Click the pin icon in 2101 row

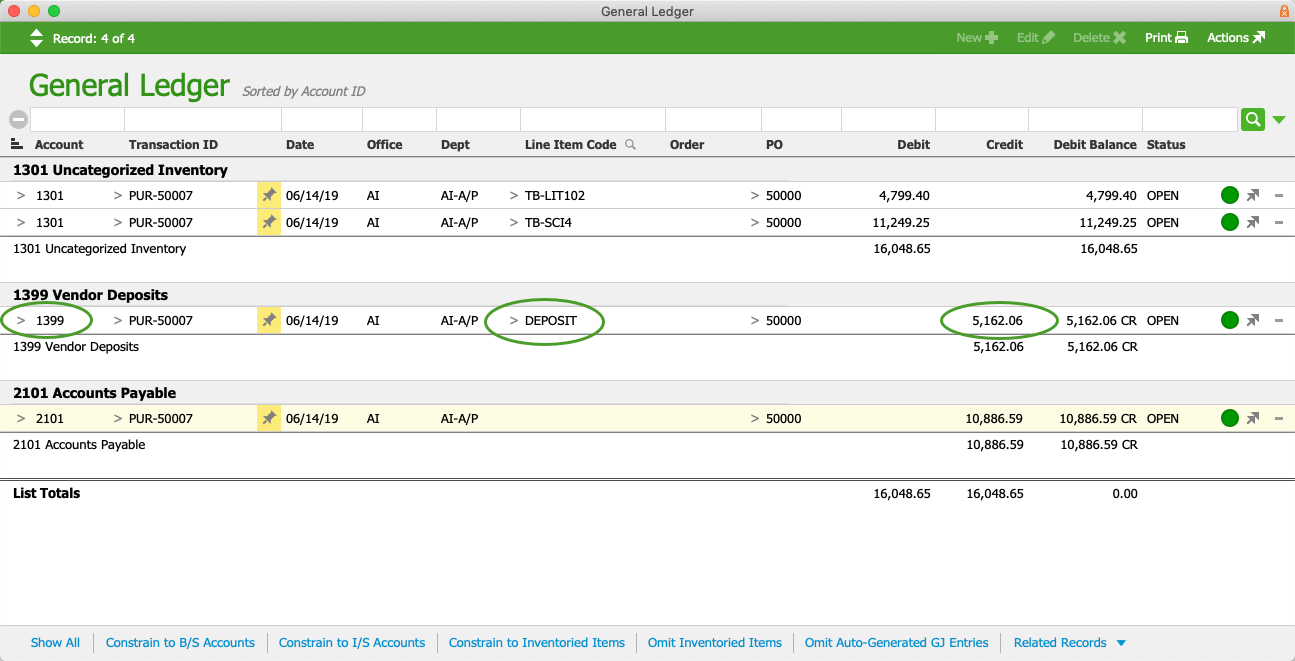(269, 418)
